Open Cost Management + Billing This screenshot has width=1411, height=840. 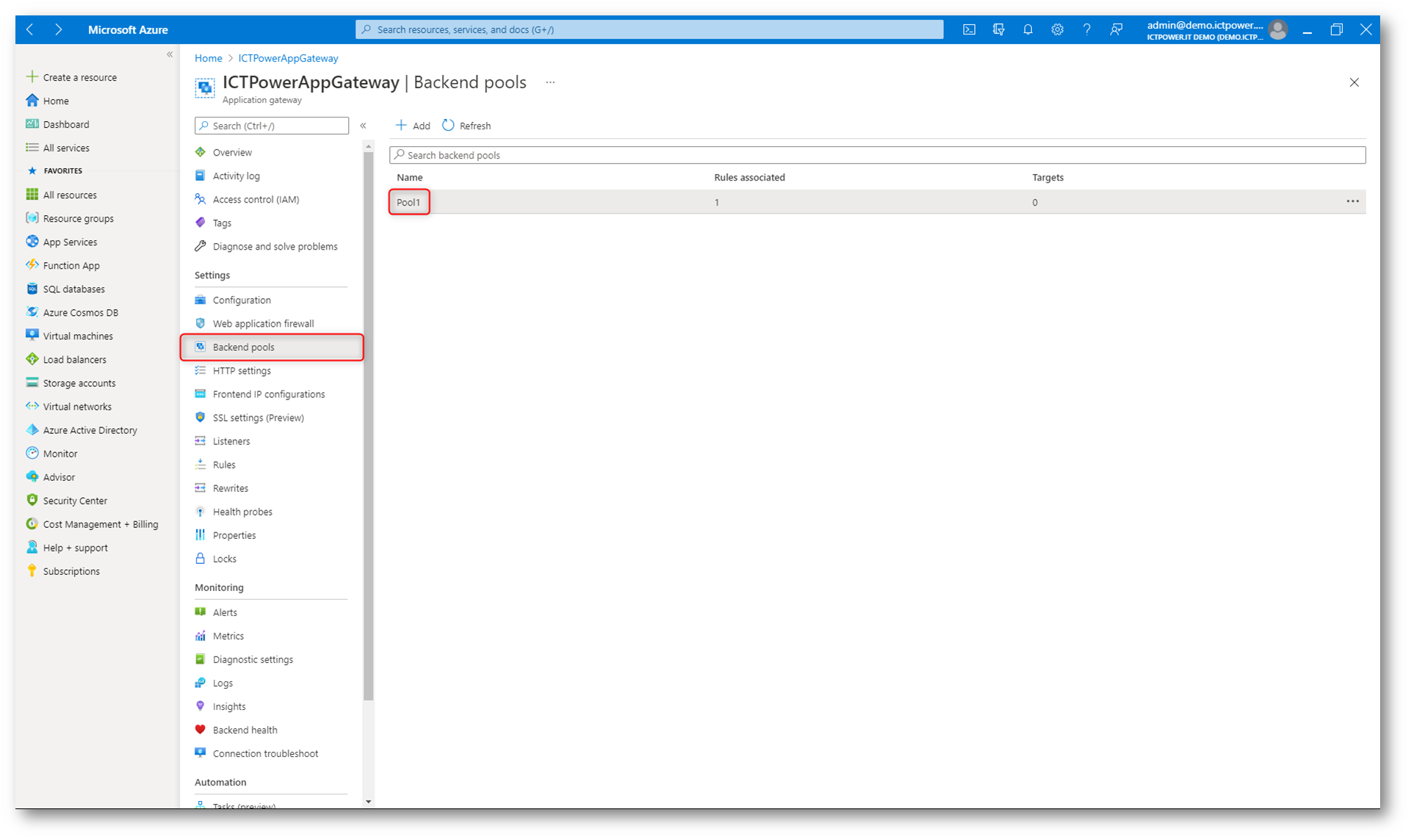point(93,524)
